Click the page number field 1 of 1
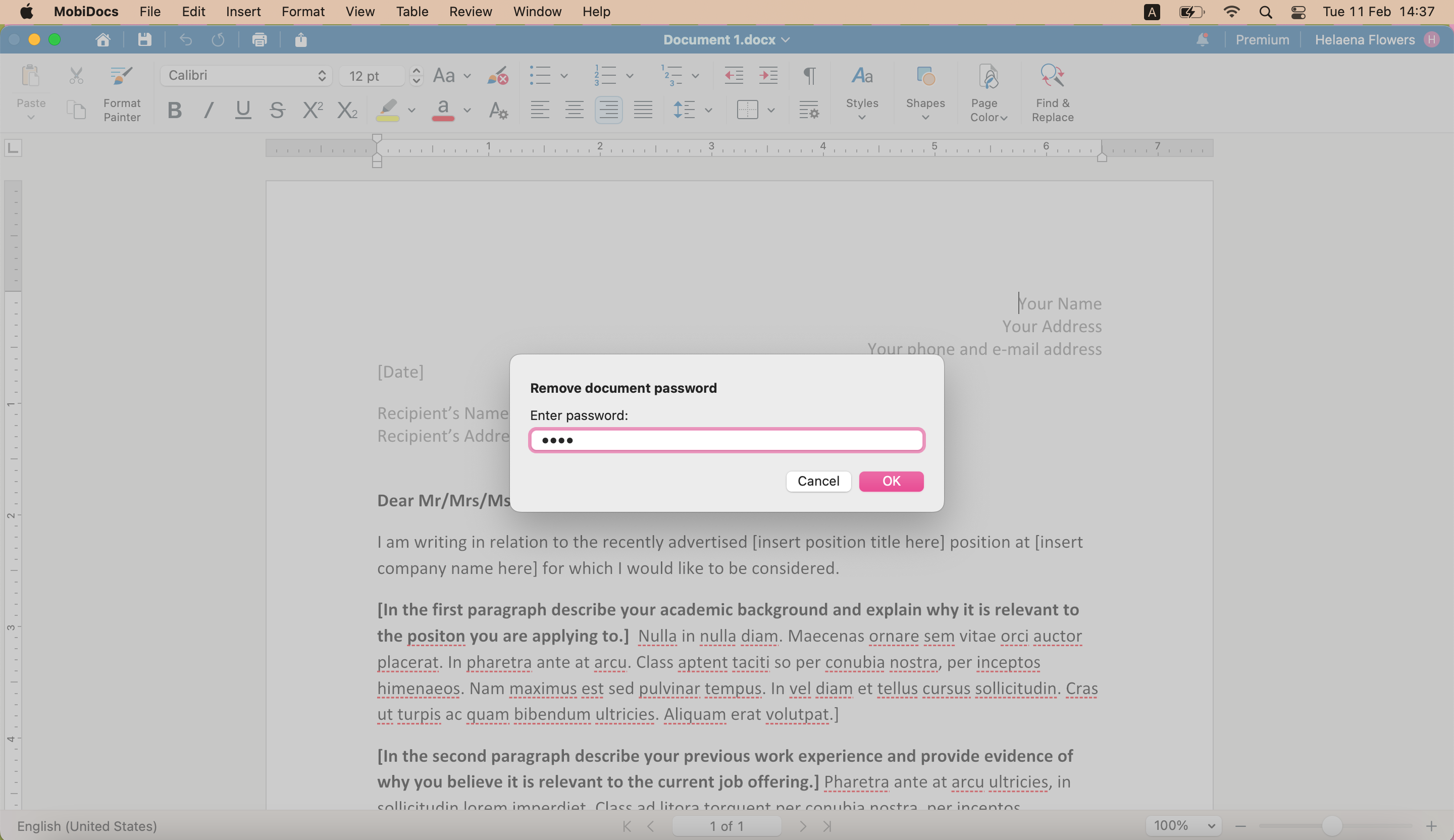 [x=726, y=826]
